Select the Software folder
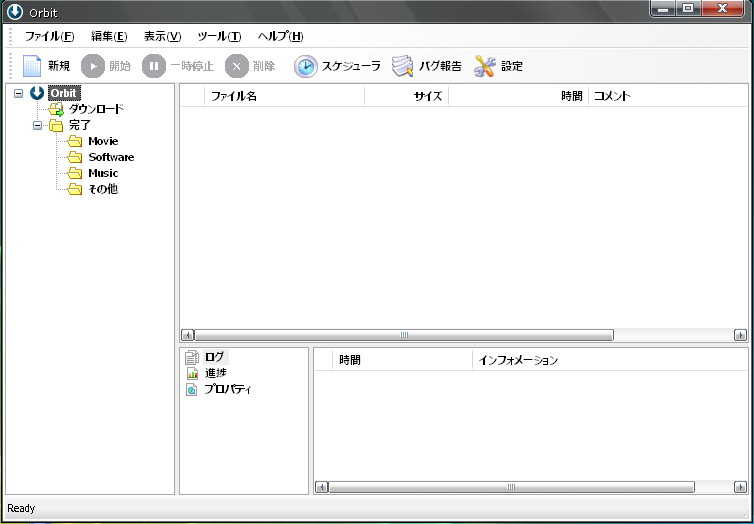 110,157
